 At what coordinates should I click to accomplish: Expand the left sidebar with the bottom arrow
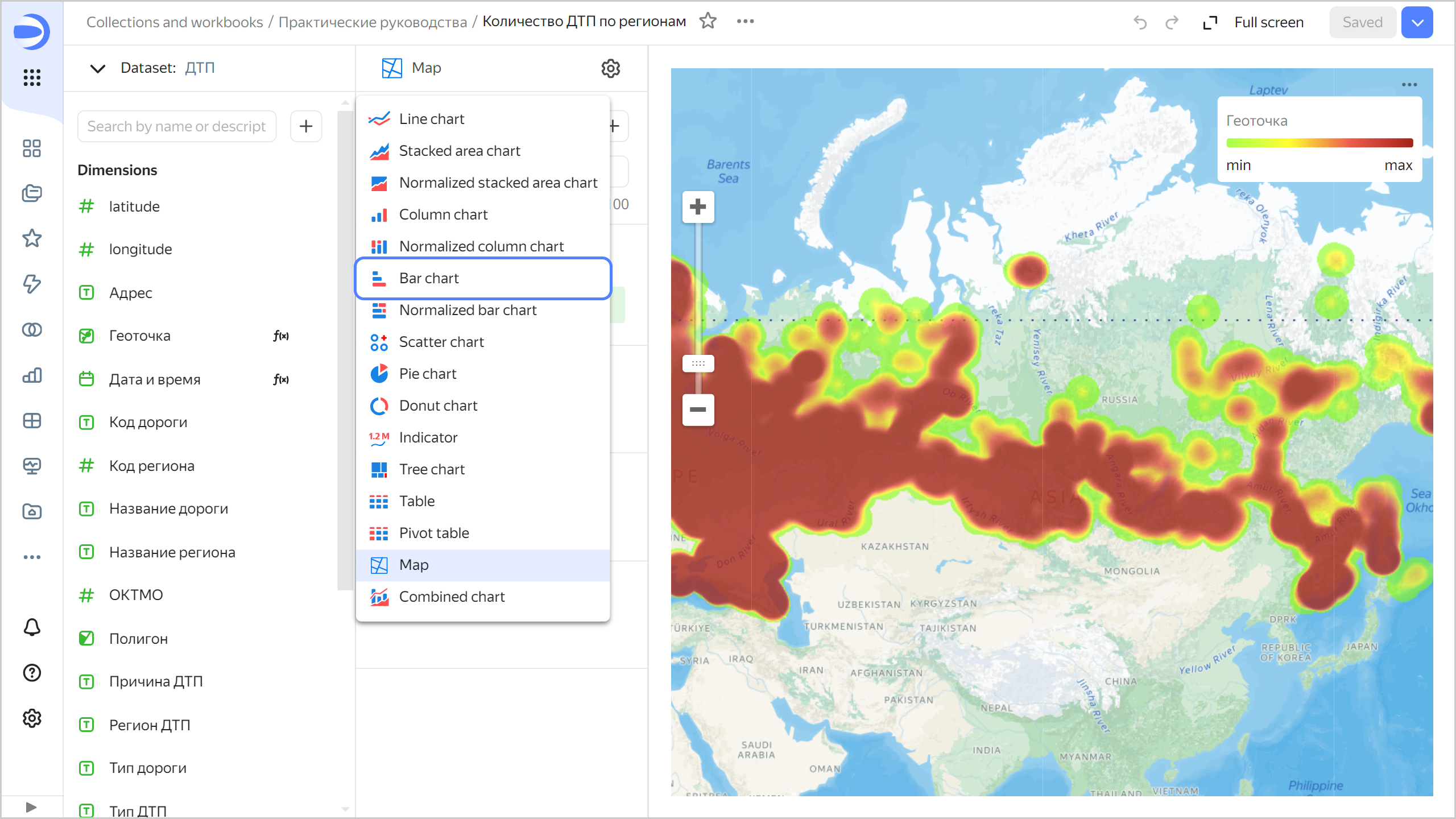tap(31, 807)
